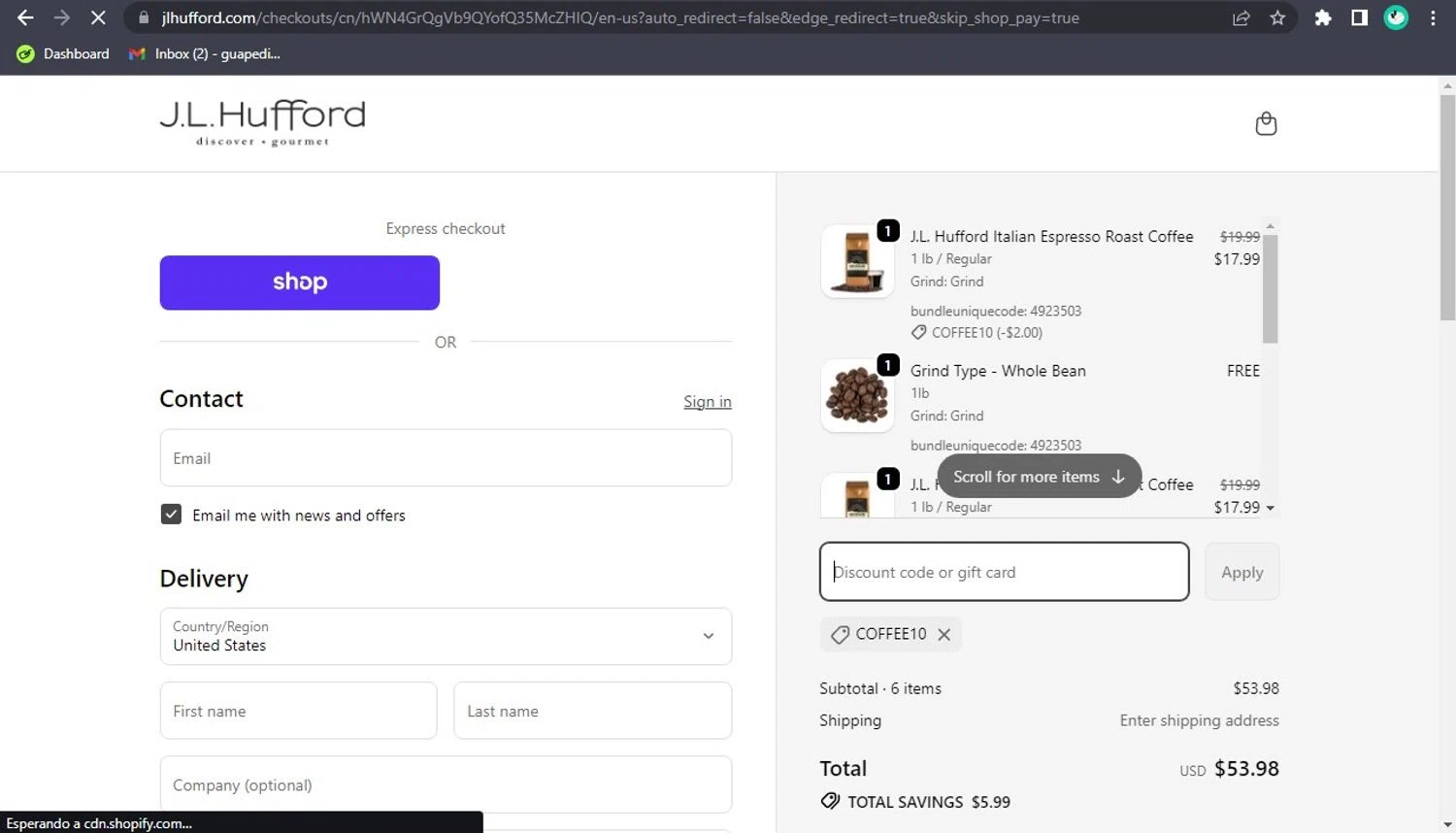The height and width of the screenshot is (833, 1456).
Task: Click the J.L. Hufford logo
Action: click(x=262, y=123)
